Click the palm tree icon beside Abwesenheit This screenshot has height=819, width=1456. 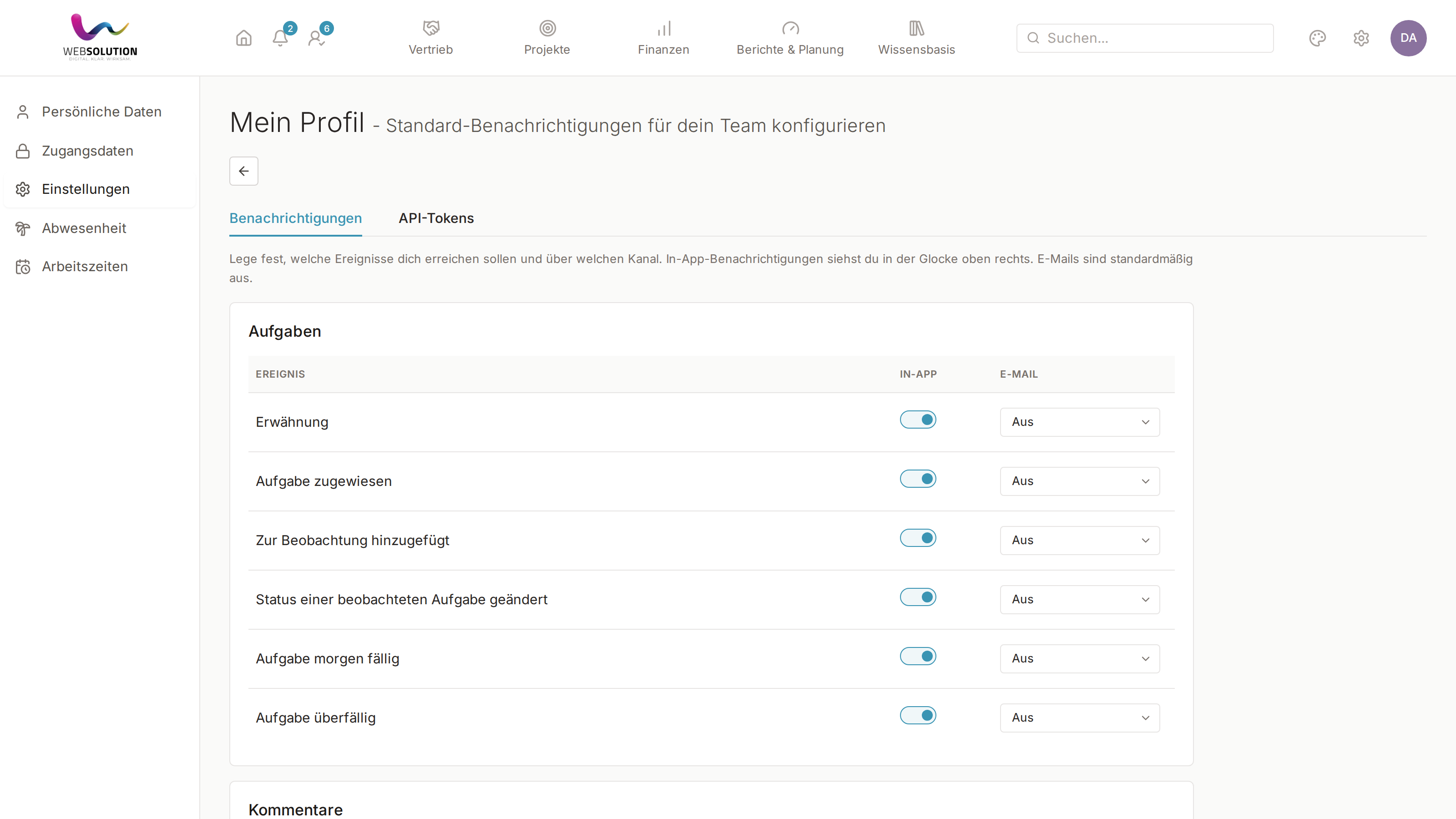click(23, 228)
